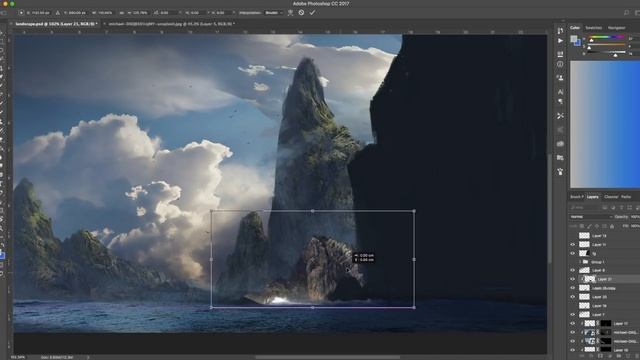Click the hue slider in Color panel
640x360 pixels.
tap(606, 38)
